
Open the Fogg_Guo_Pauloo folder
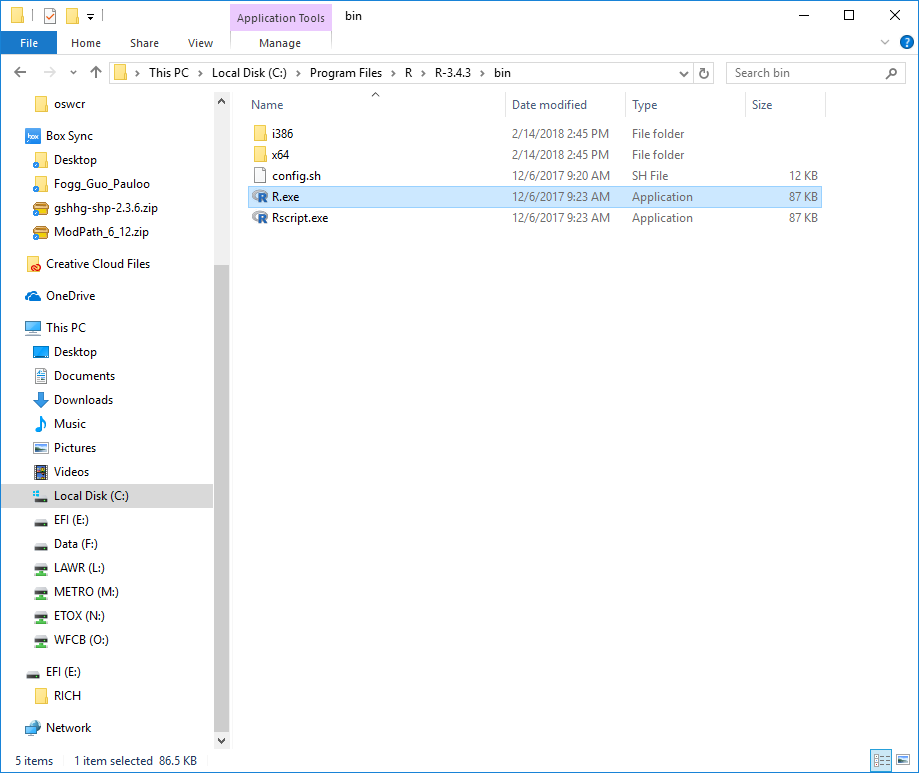pyautogui.click(x=91, y=184)
